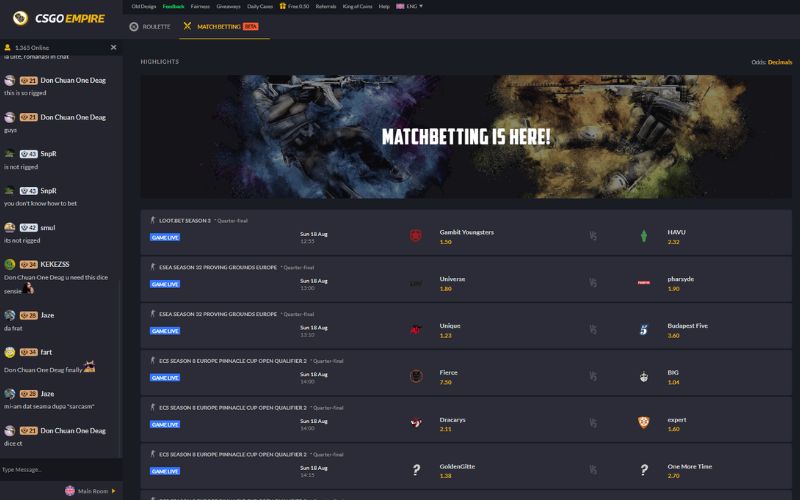Select Dracarys odds 2.11
Image resolution: width=800 pixels, height=500 pixels.
coord(445,430)
